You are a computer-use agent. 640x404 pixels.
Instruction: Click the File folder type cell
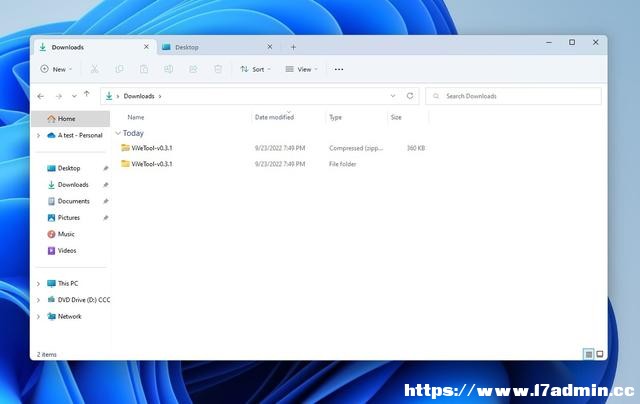pyautogui.click(x=342, y=164)
